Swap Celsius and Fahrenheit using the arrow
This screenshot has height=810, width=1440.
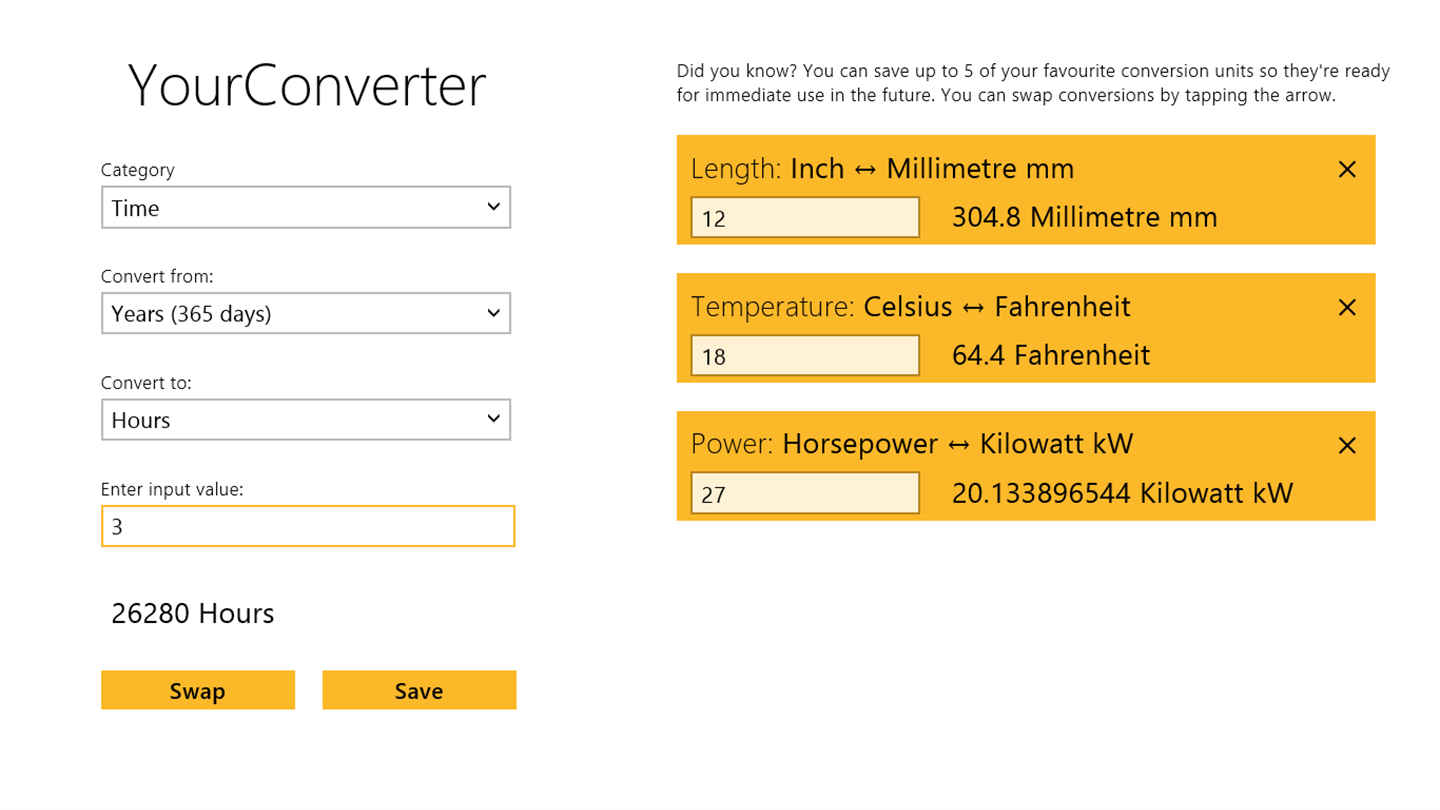point(973,308)
